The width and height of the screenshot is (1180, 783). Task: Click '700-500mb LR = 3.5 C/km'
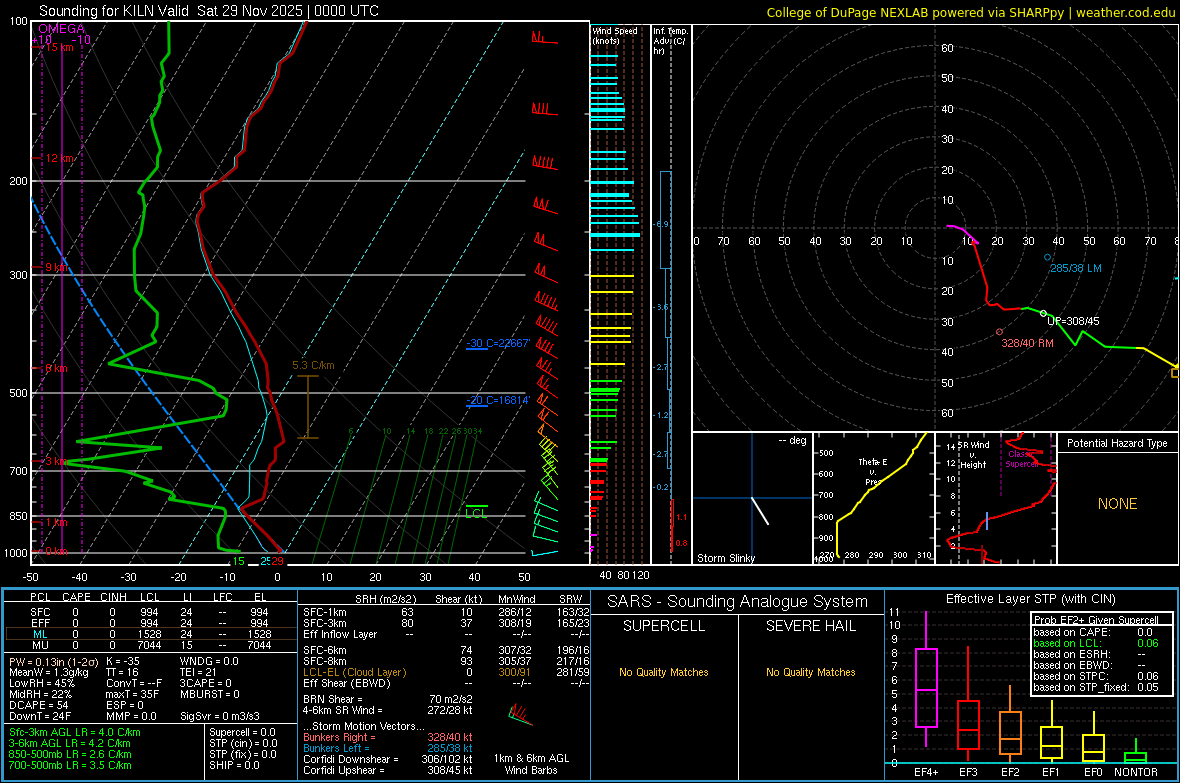[x=70, y=765]
